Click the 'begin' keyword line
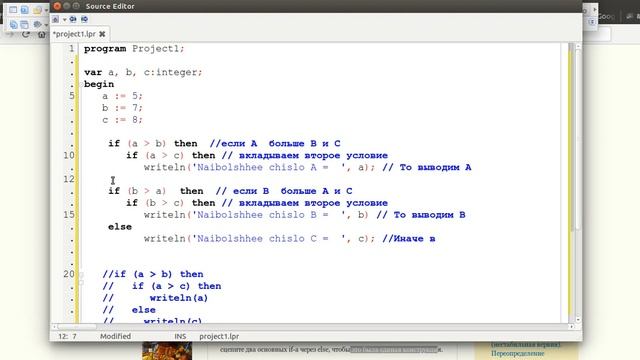This screenshot has width=640, height=360. point(99,84)
